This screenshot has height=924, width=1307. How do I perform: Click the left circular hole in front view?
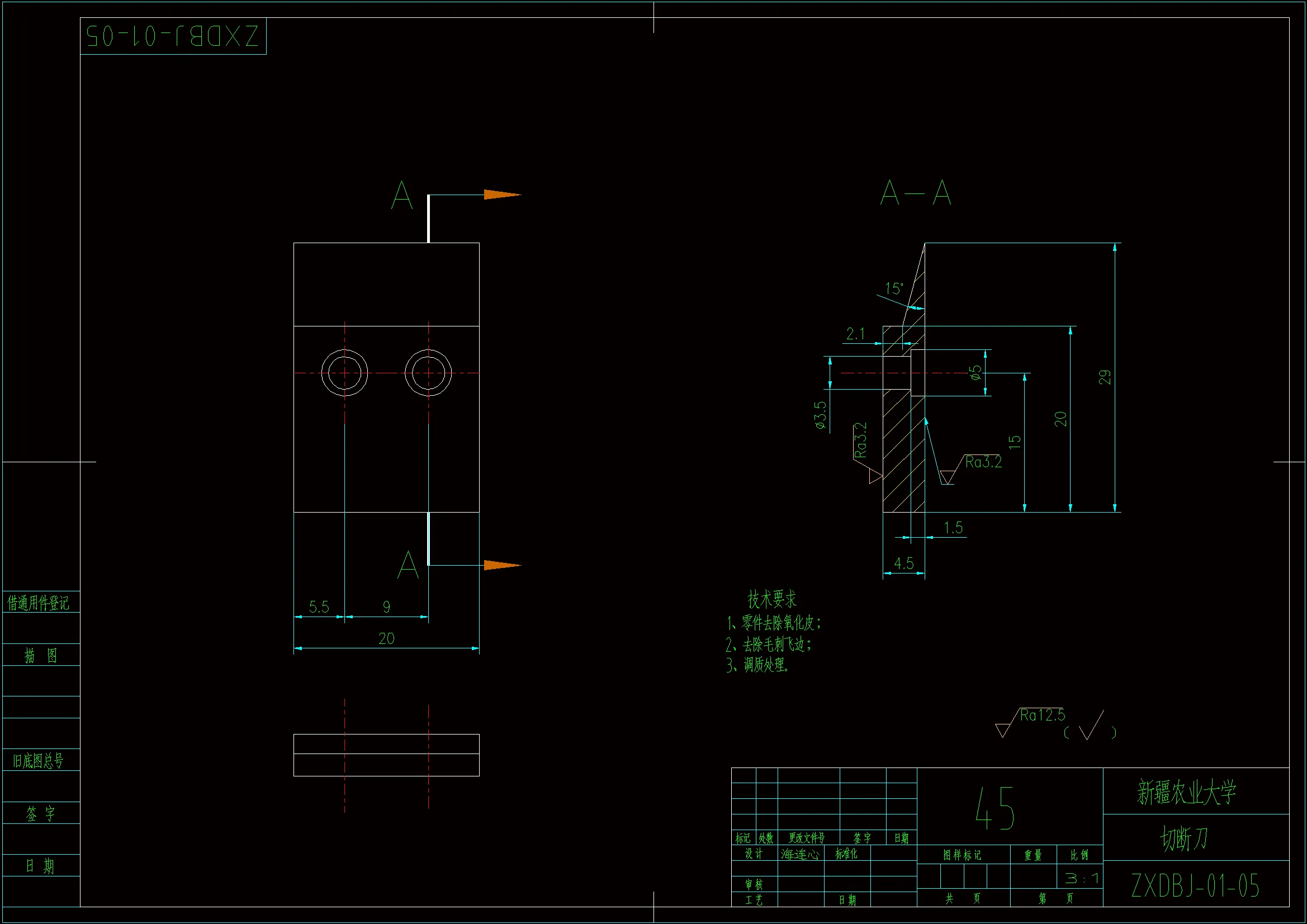pos(344,373)
